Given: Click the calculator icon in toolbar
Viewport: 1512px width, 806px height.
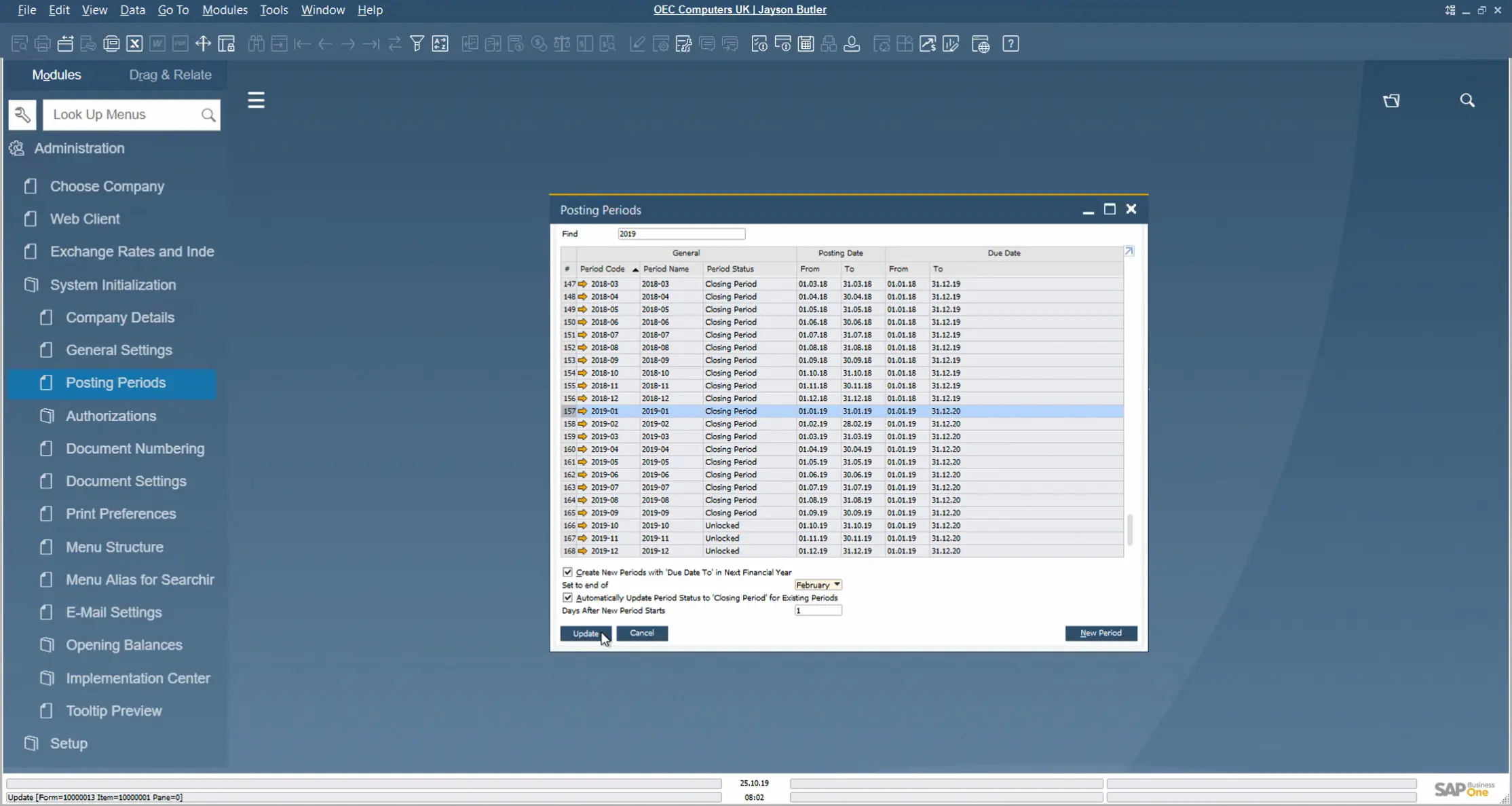Looking at the screenshot, I should pos(806,44).
